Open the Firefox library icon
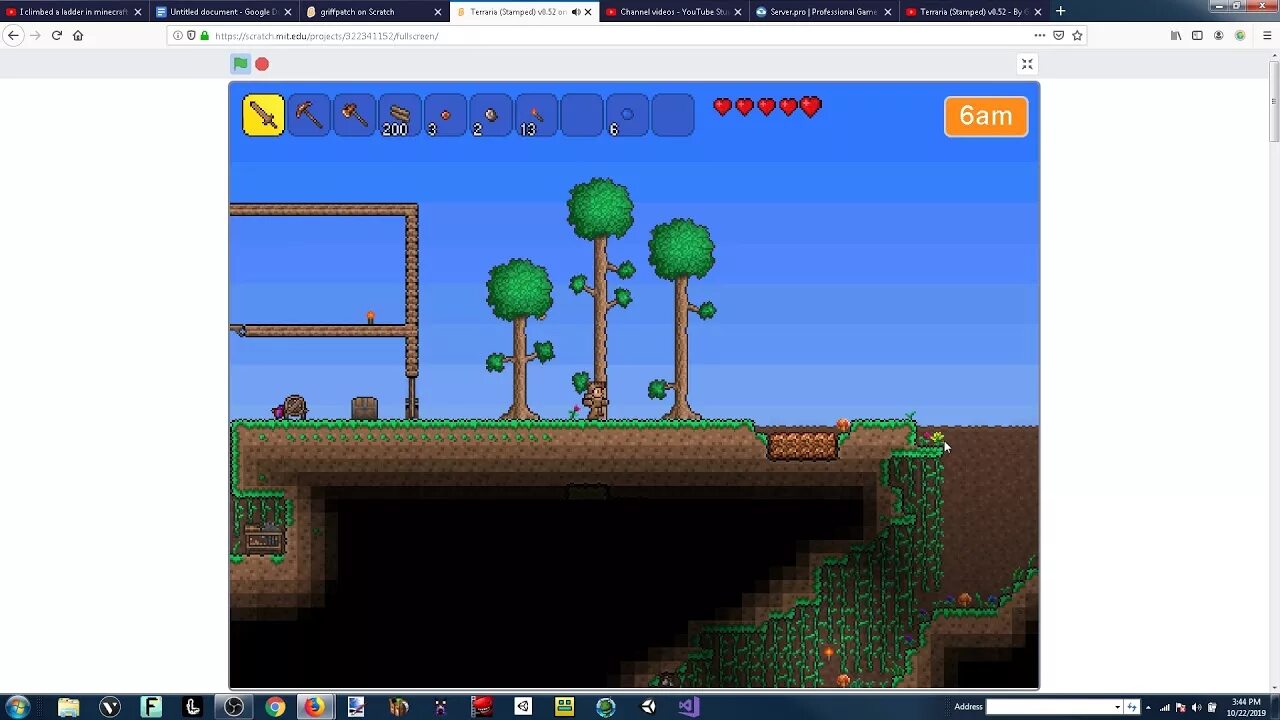The width and height of the screenshot is (1280, 720). (1176, 35)
